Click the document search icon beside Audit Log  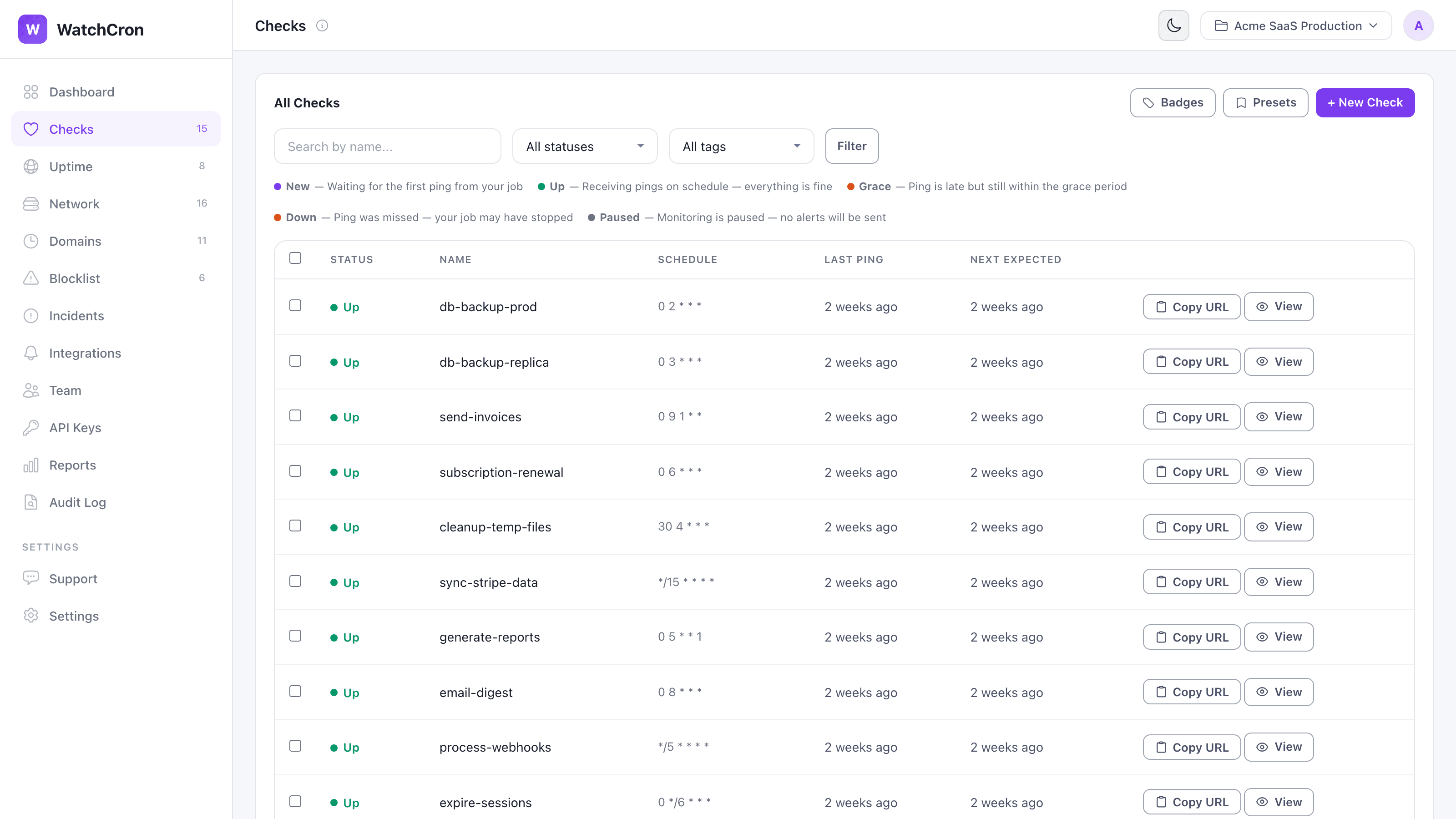31,502
